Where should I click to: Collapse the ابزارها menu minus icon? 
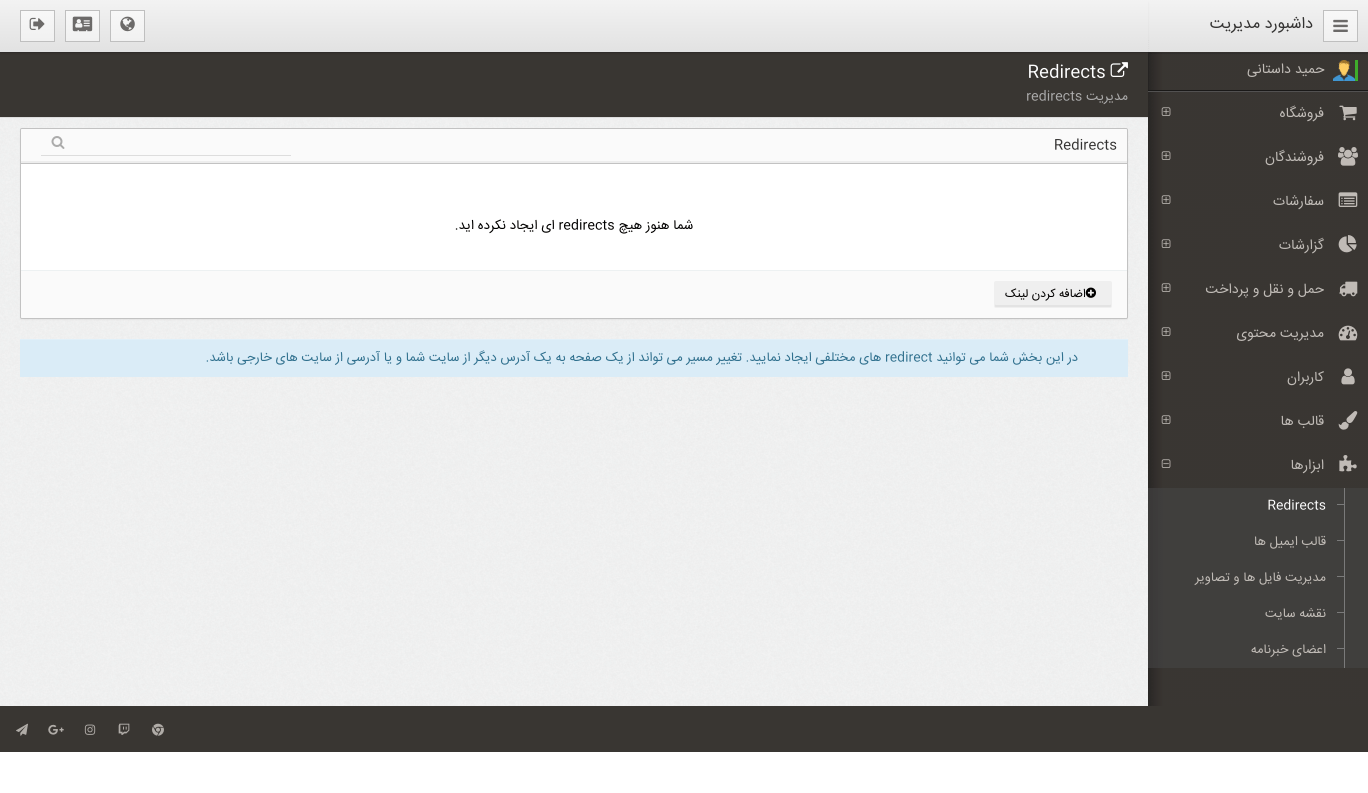click(1166, 464)
